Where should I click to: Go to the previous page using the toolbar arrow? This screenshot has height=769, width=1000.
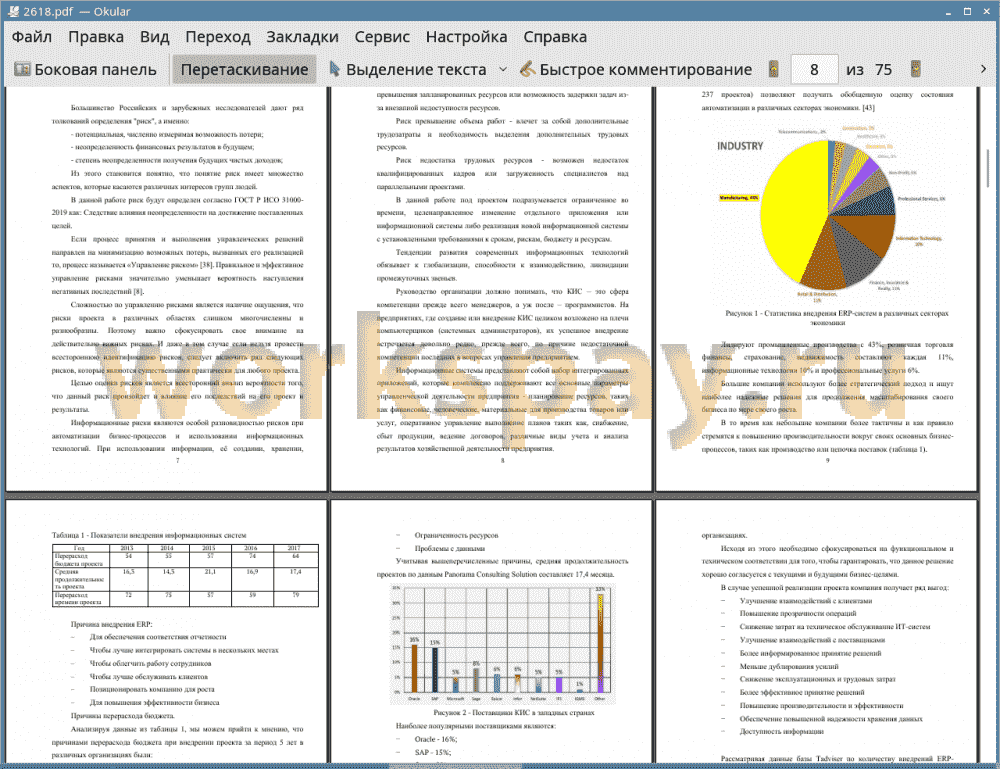pos(774,69)
